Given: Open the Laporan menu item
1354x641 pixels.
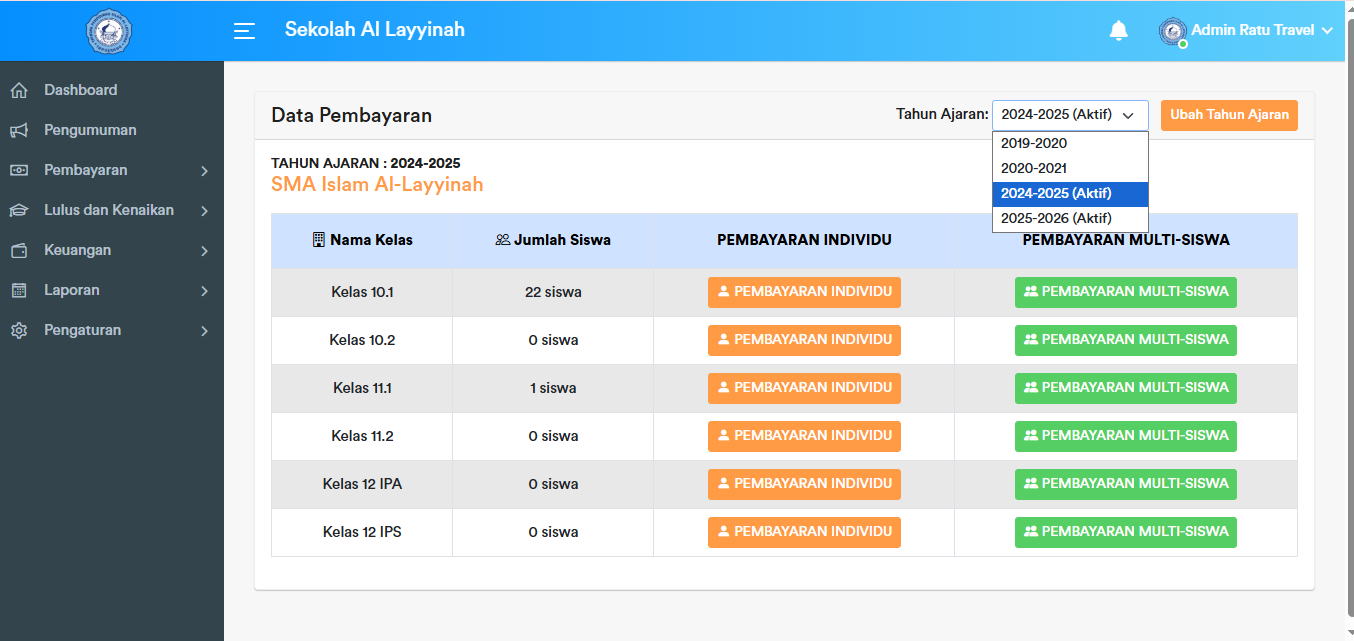Looking at the screenshot, I should (x=71, y=290).
